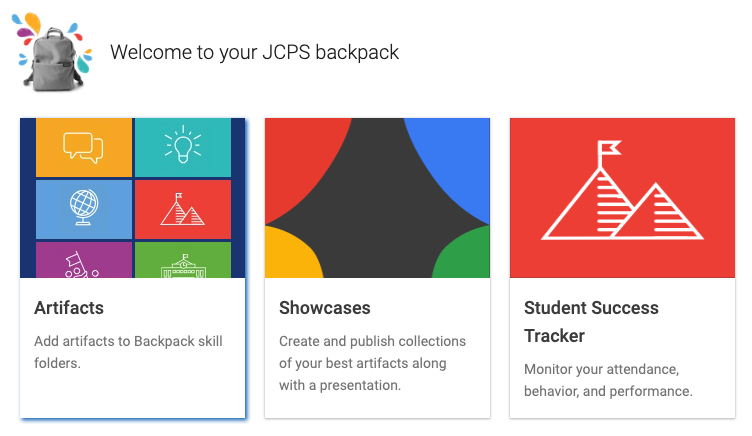The height and width of the screenshot is (436, 752).
Task: Click the Showcases card image
Action: (377, 198)
